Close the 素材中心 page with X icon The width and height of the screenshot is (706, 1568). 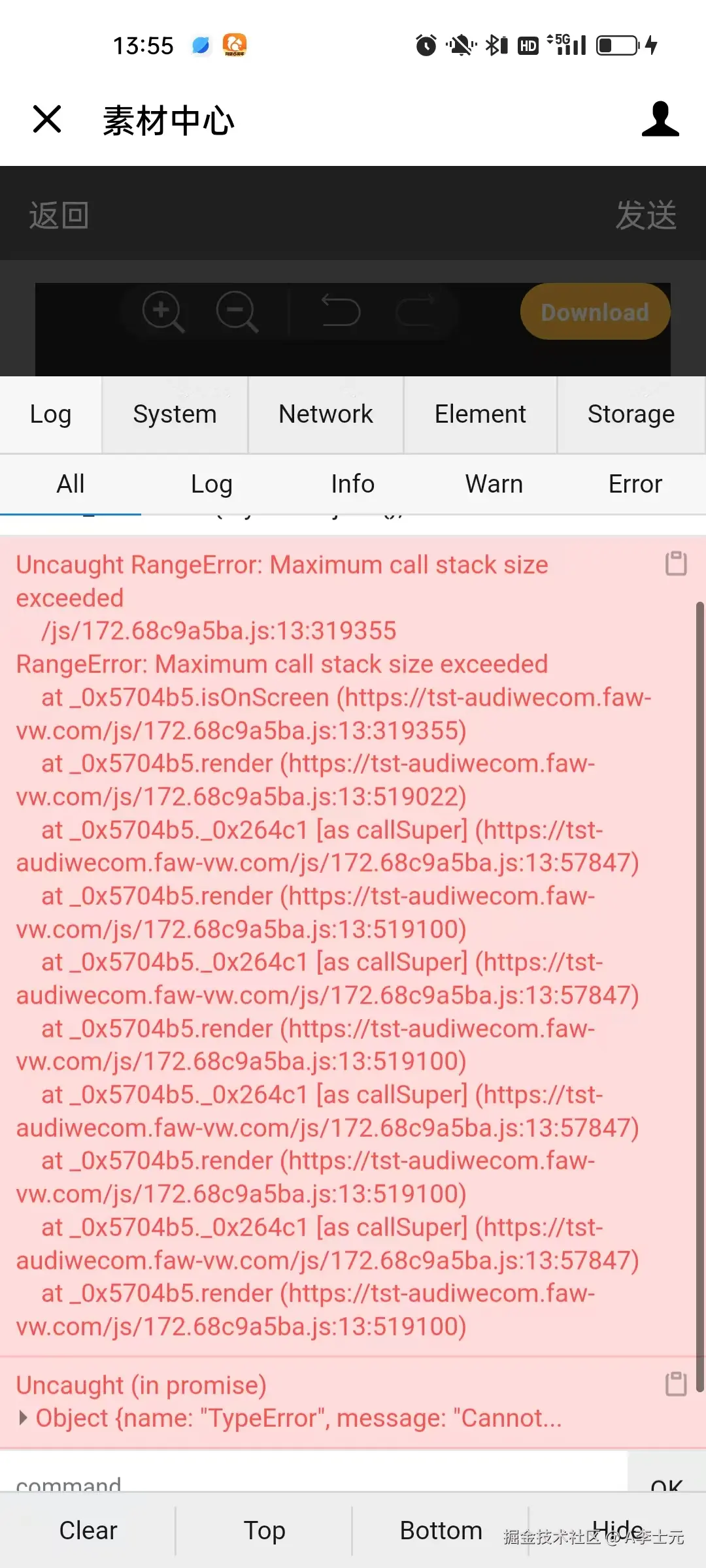[47, 119]
